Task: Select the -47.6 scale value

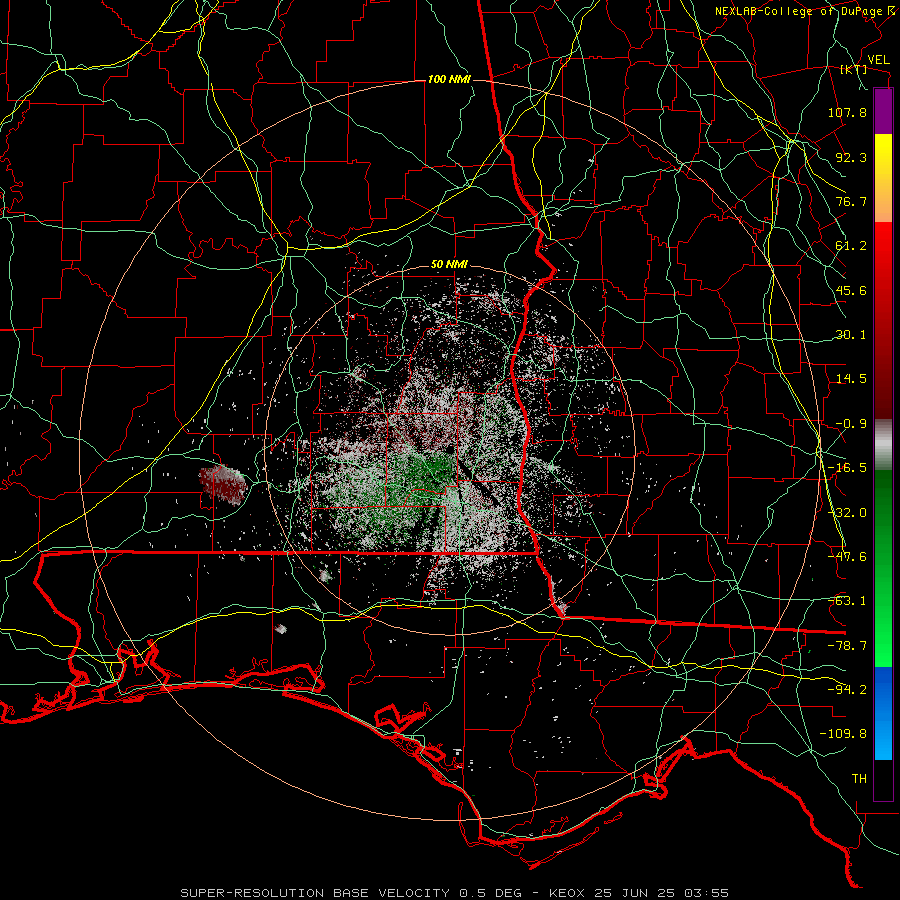Action: pos(847,557)
